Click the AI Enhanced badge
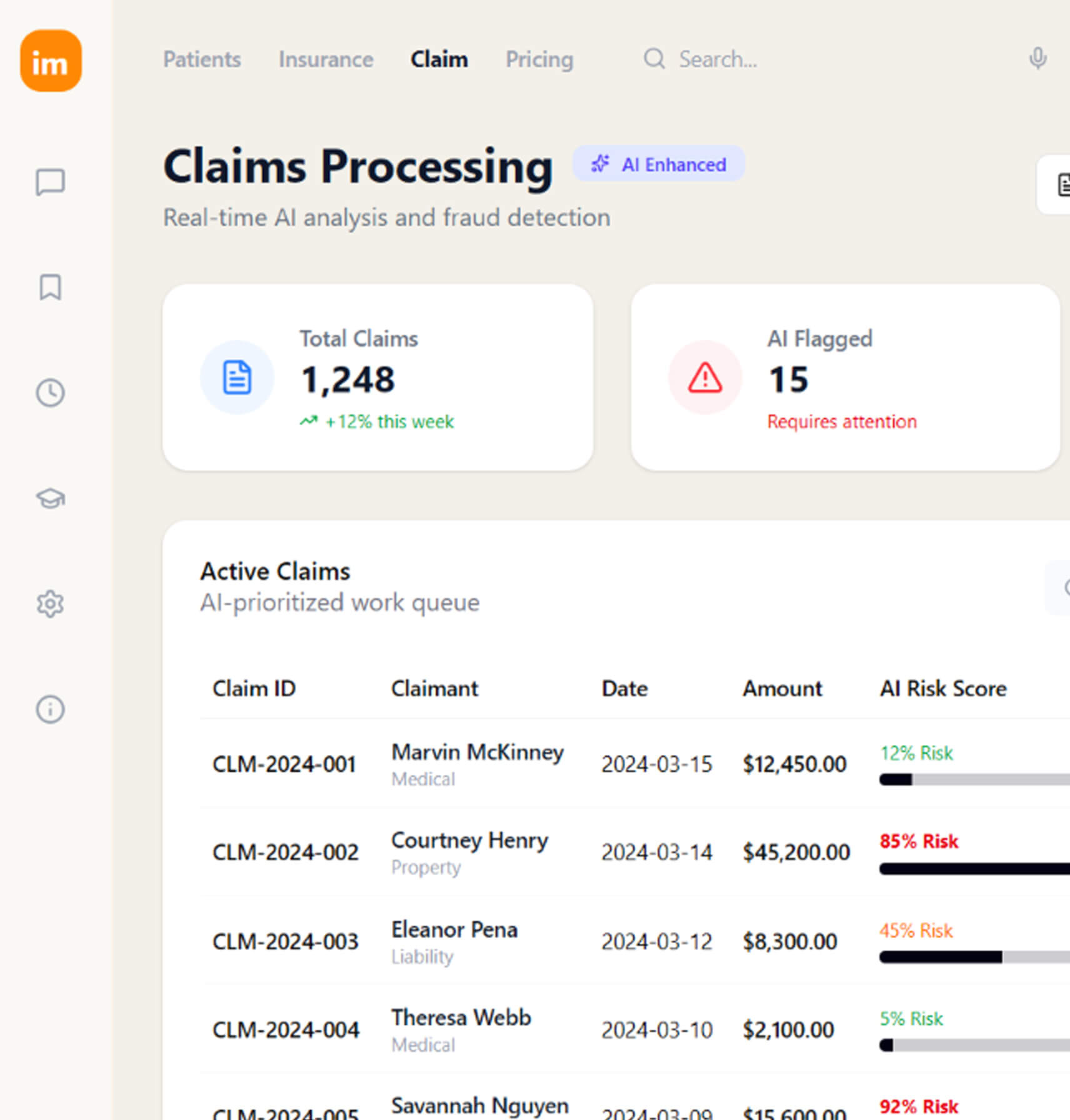This screenshot has width=1070, height=1120. click(x=659, y=164)
